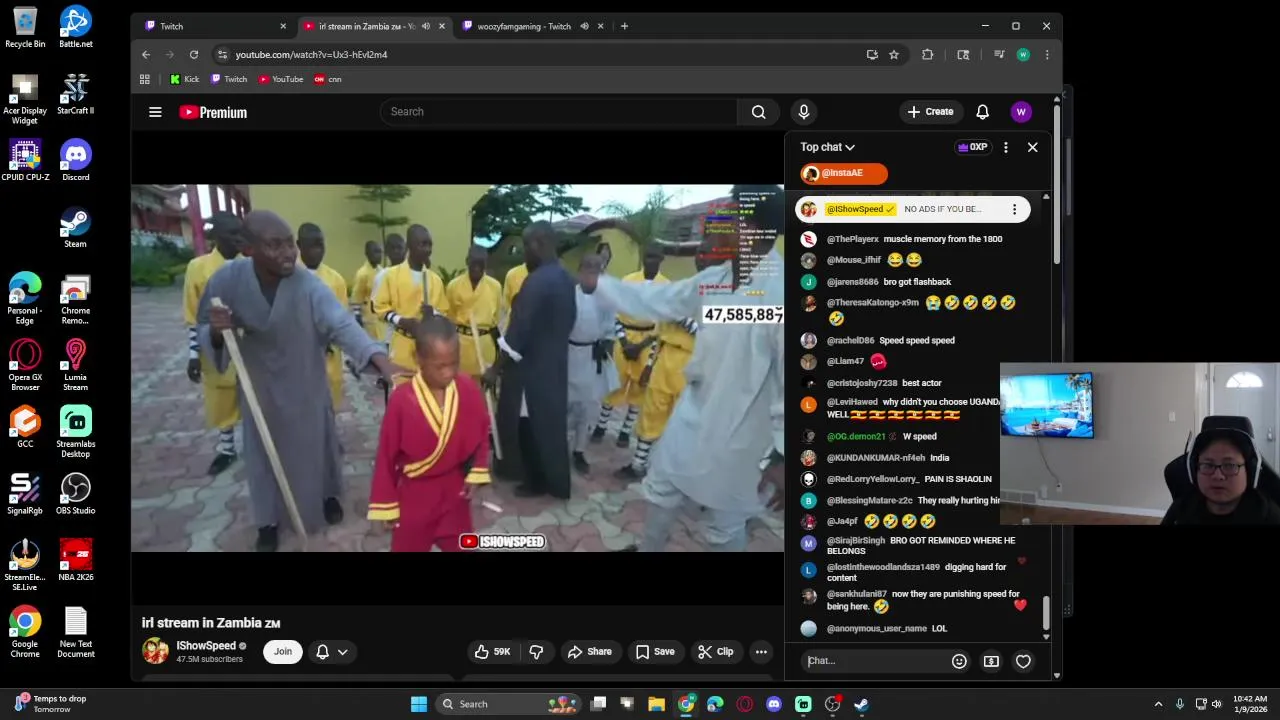Open the Kick bookmark
This screenshot has width=1280, height=720.
(184, 79)
